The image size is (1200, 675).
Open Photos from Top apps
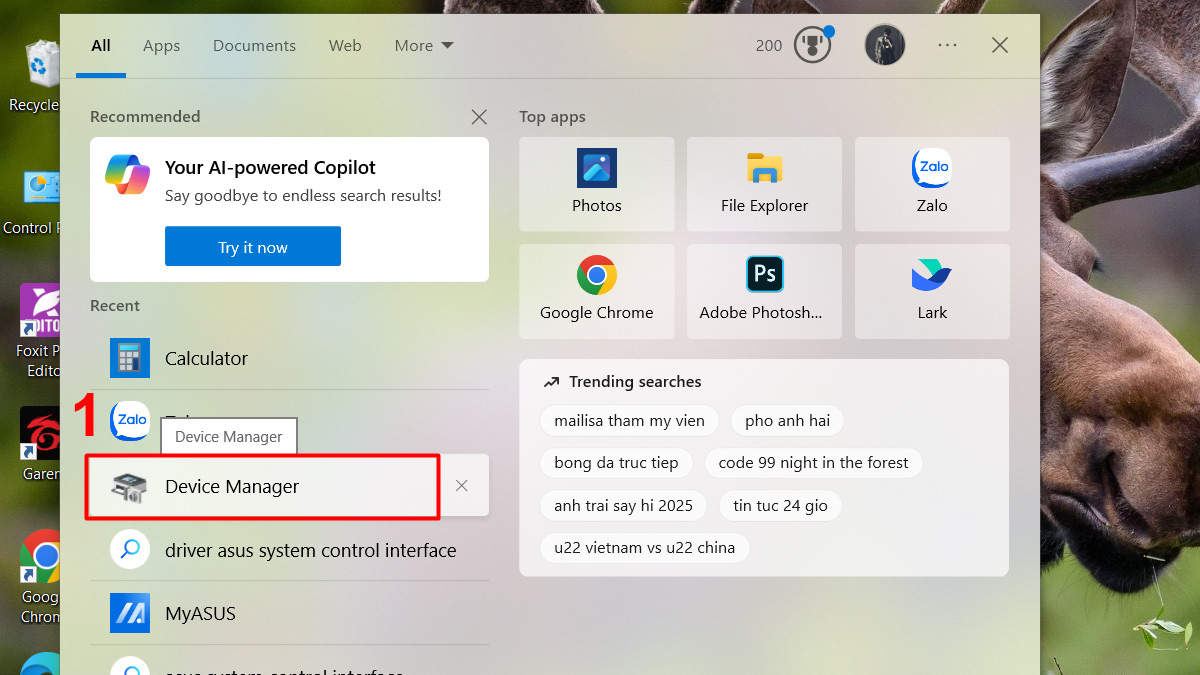click(597, 185)
